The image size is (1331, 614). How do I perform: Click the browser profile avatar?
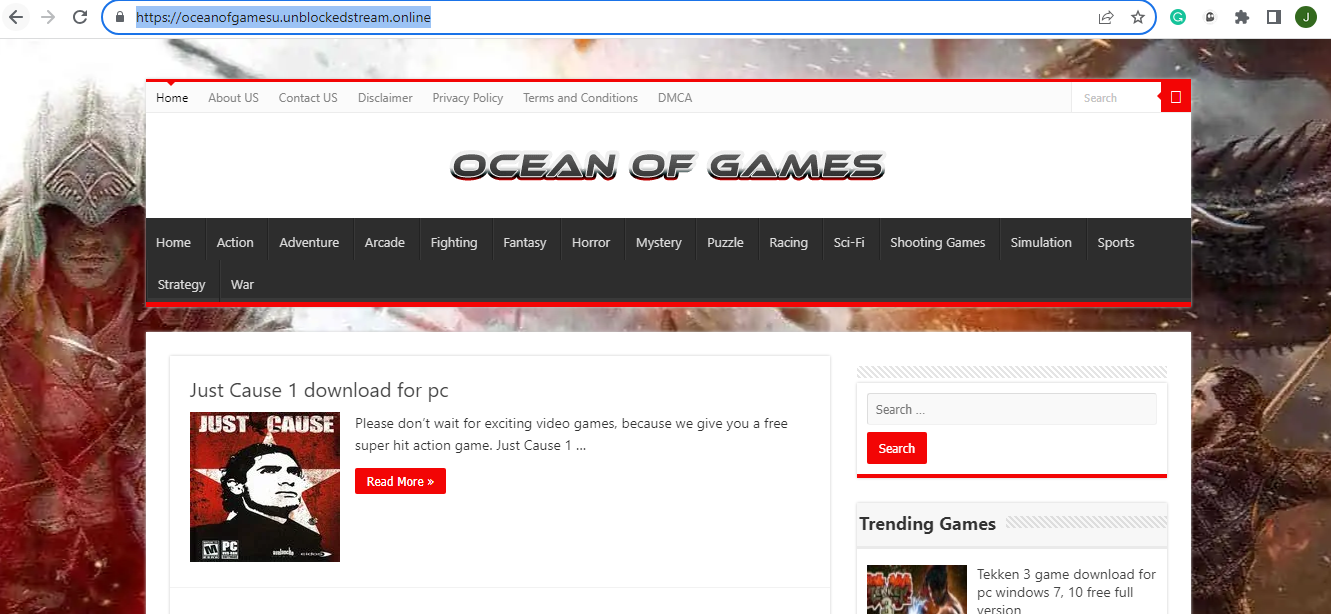point(1305,17)
